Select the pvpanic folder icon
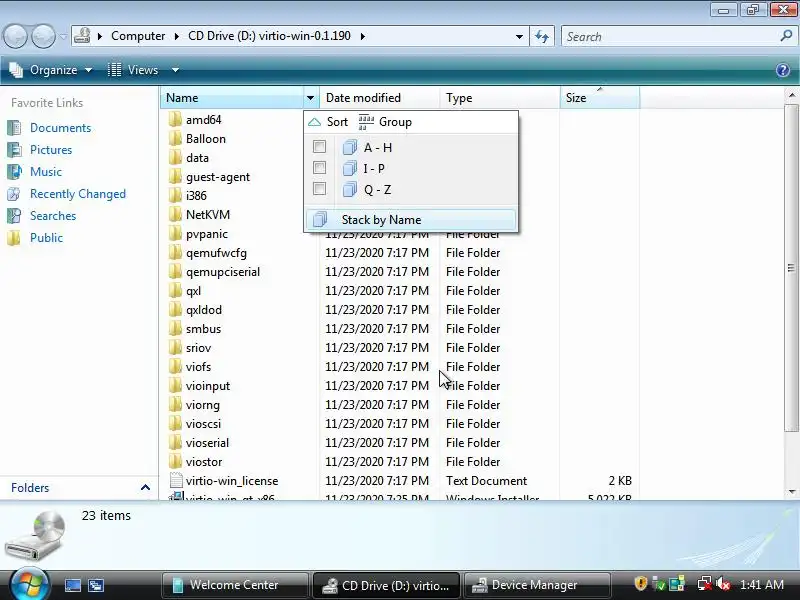This screenshot has width=800, height=600. [175, 234]
